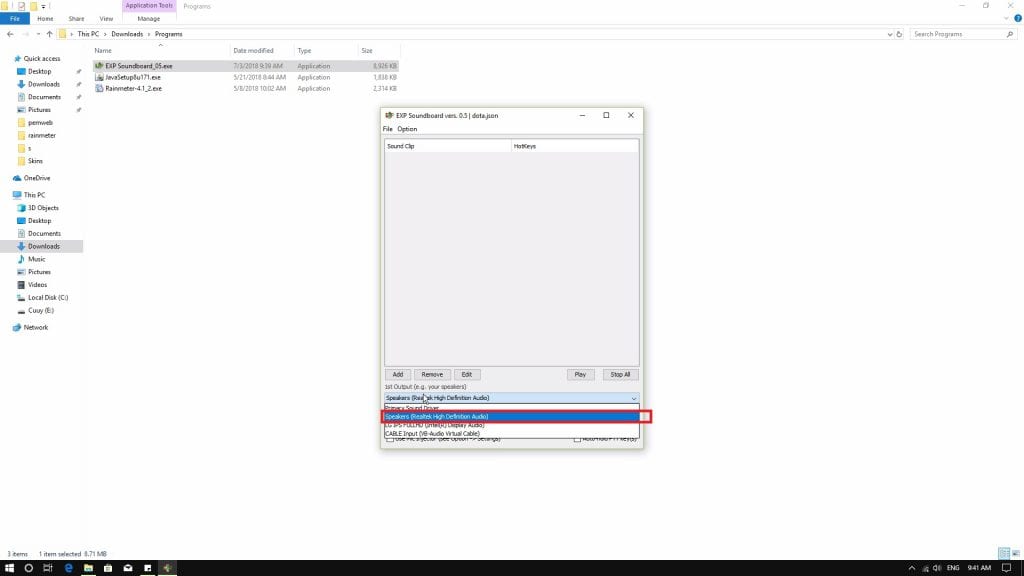Open the Manage Application Tools tab
Image resolution: width=1024 pixels, height=576 pixels.
[148, 19]
